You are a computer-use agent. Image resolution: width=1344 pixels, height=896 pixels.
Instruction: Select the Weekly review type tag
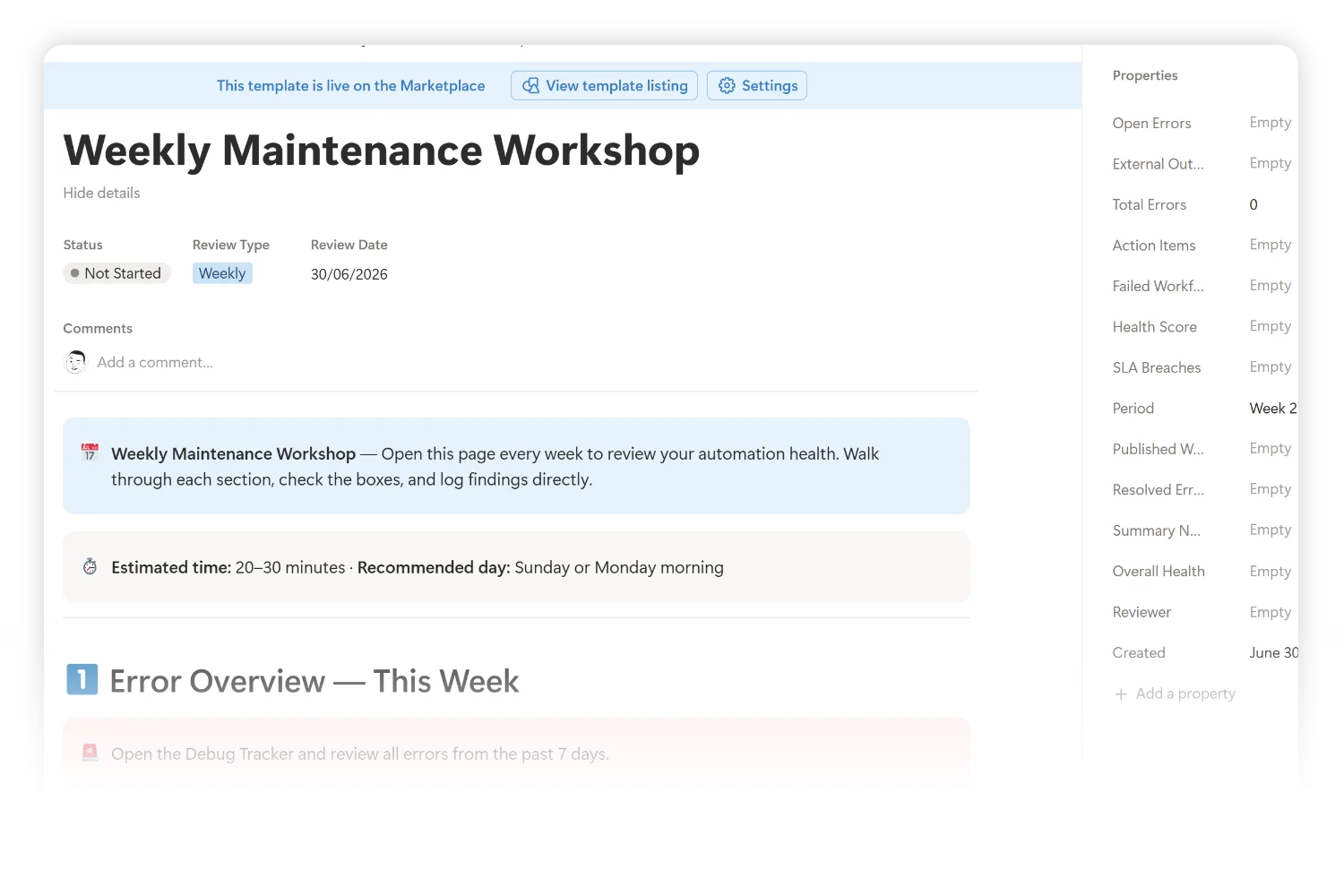click(222, 273)
